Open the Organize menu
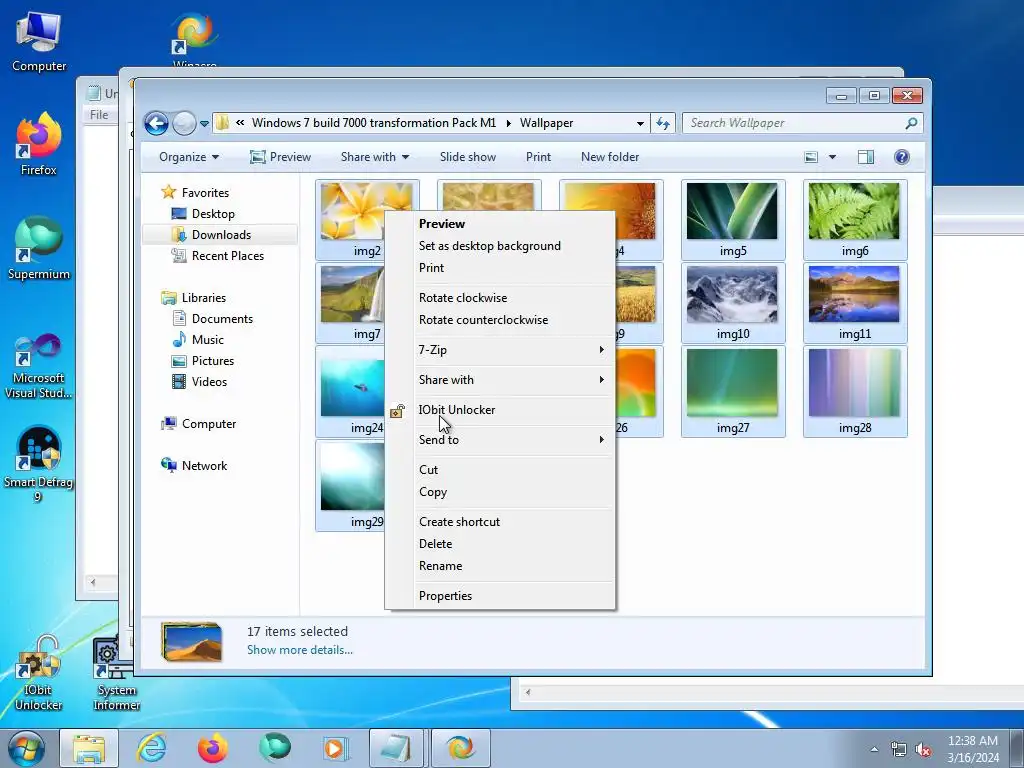 (x=189, y=157)
